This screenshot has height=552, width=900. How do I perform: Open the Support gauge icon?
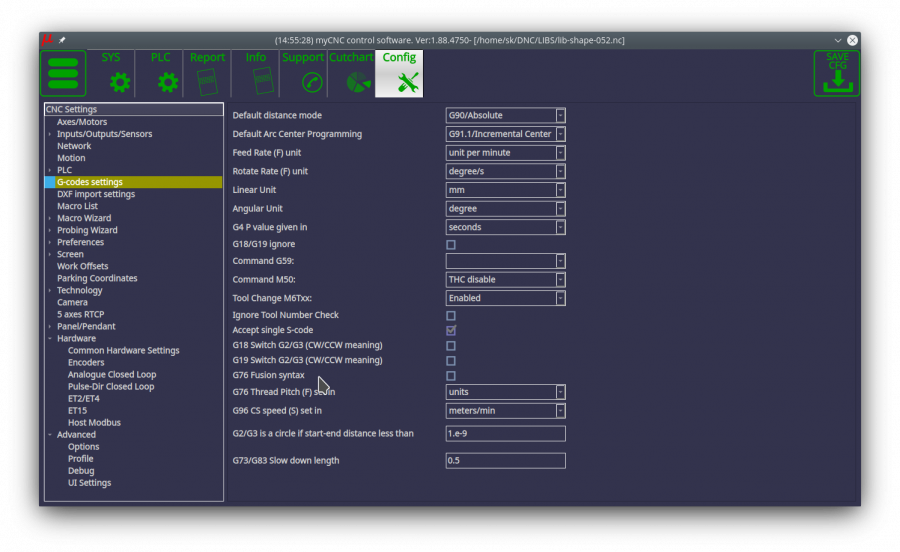point(311,82)
